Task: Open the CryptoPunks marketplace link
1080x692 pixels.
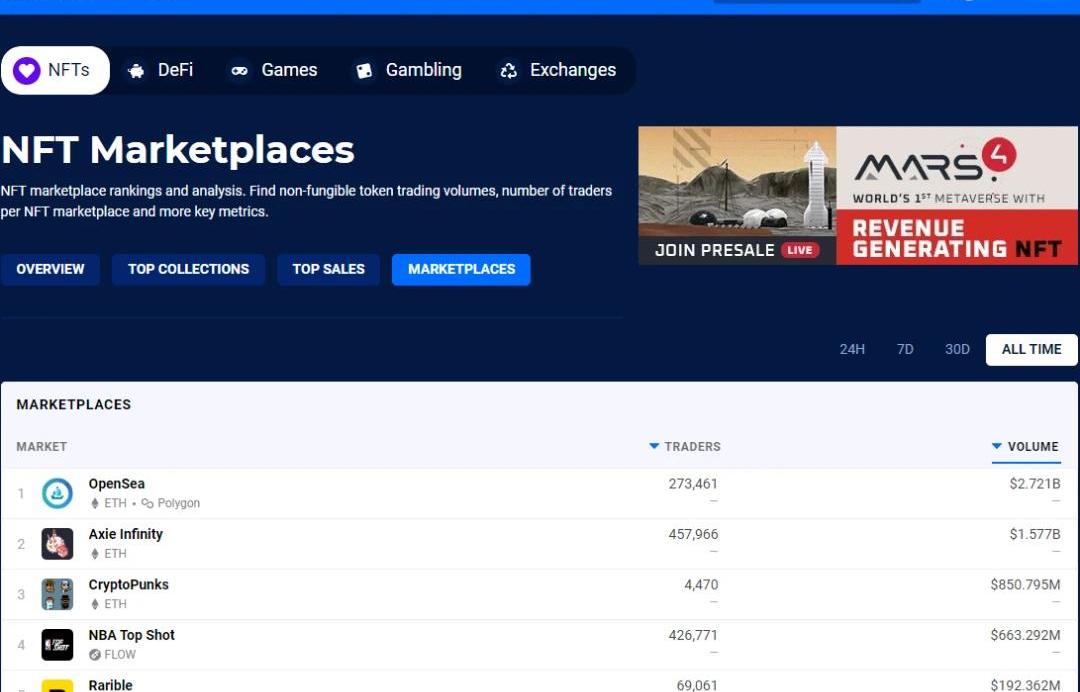Action: [x=128, y=585]
